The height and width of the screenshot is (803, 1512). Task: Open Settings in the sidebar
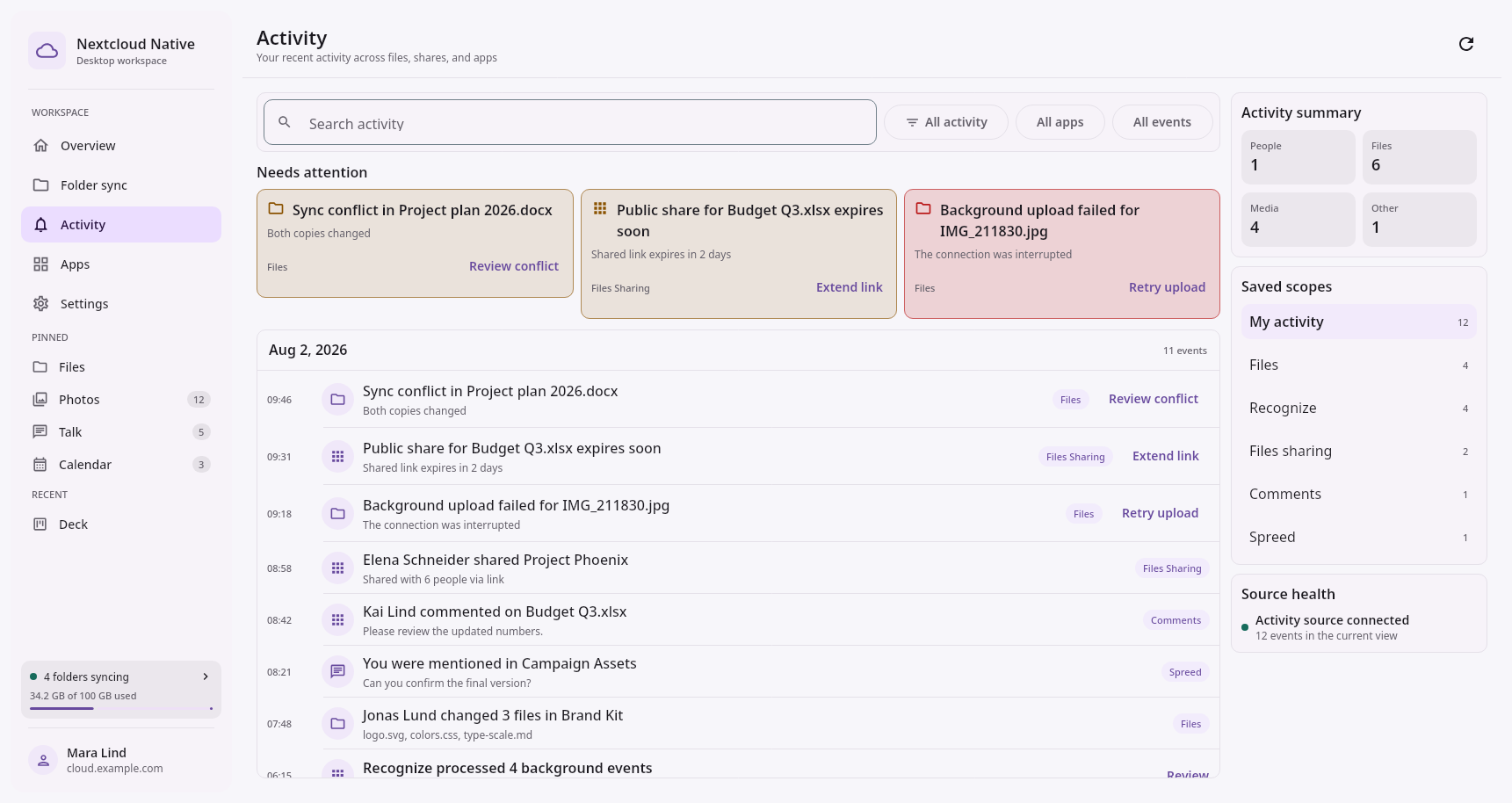pos(121,304)
